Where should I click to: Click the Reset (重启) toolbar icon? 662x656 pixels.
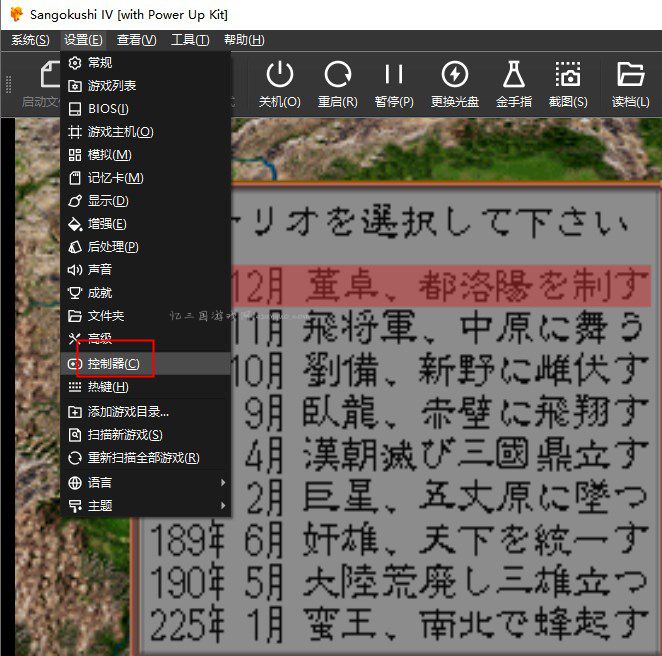coord(337,74)
